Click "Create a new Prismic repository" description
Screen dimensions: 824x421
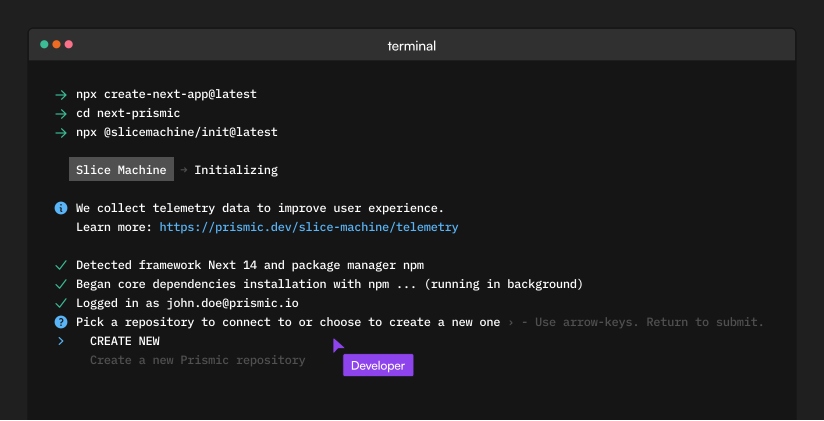(x=198, y=360)
